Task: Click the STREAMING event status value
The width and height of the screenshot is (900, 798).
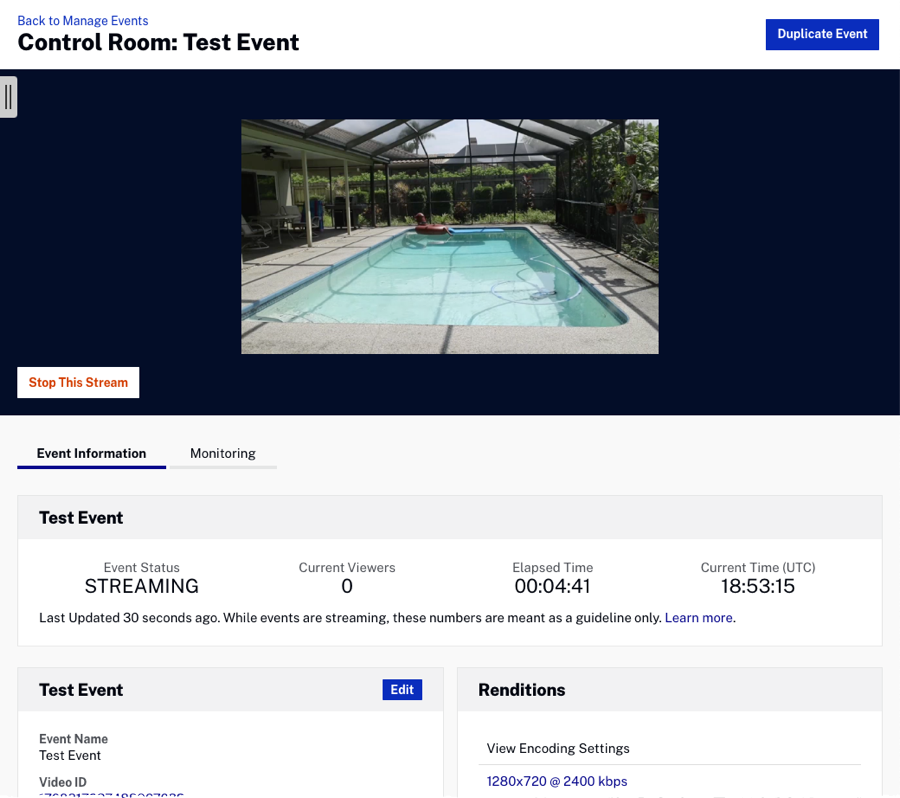Action: click(x=141, y=586)
